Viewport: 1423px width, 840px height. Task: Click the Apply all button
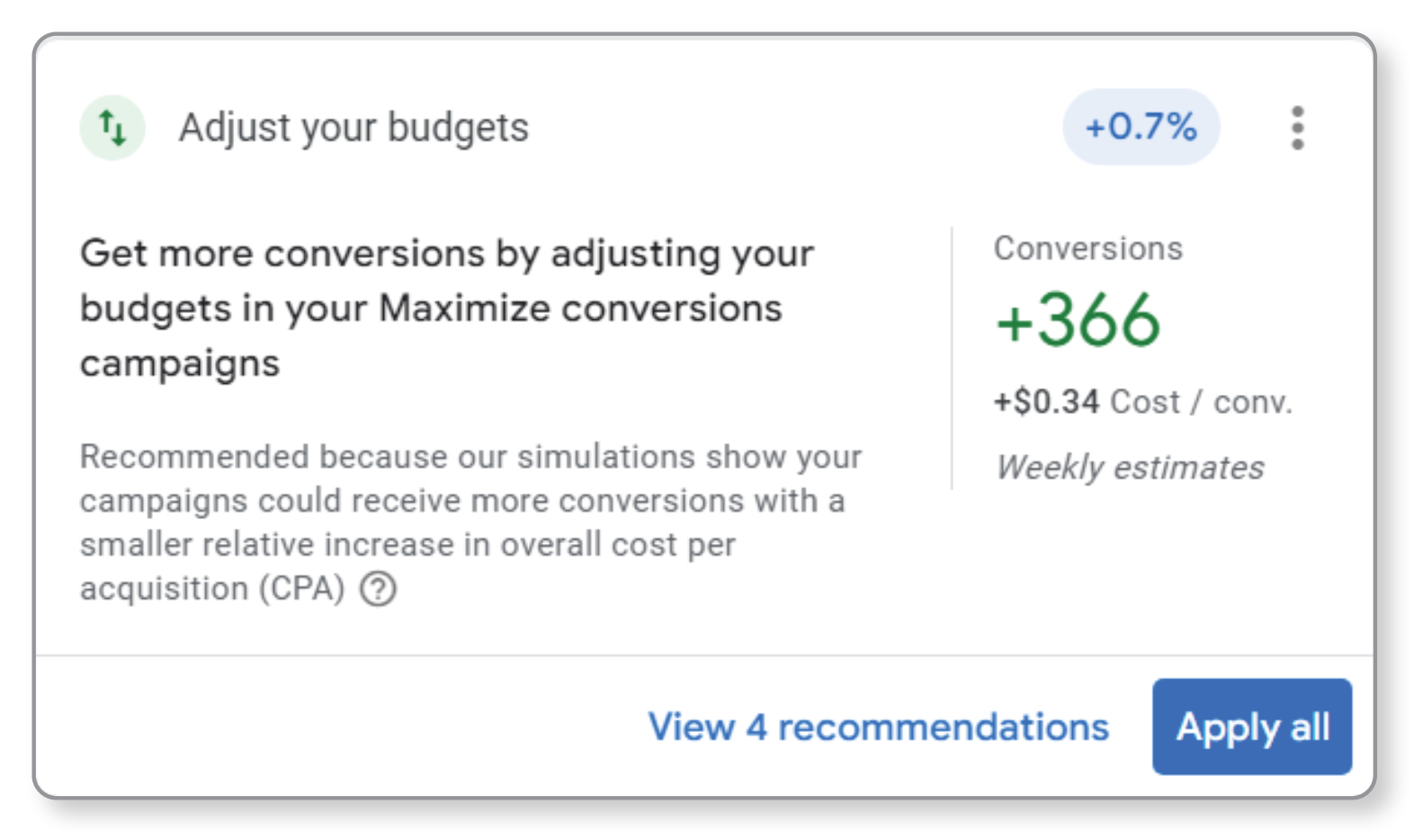coord(1252,727)
